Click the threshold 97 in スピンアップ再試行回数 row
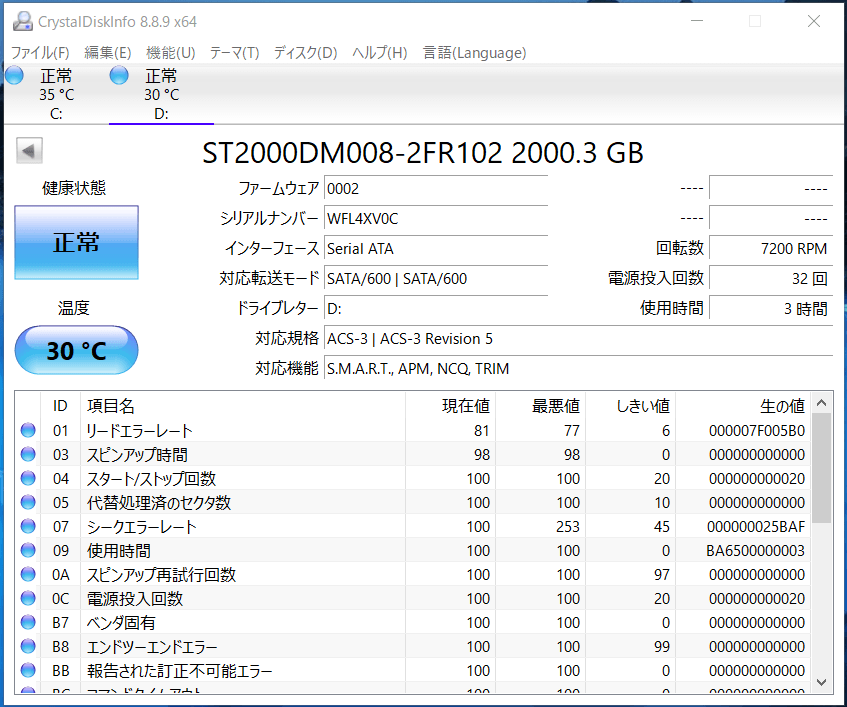 tap(662, 575)
